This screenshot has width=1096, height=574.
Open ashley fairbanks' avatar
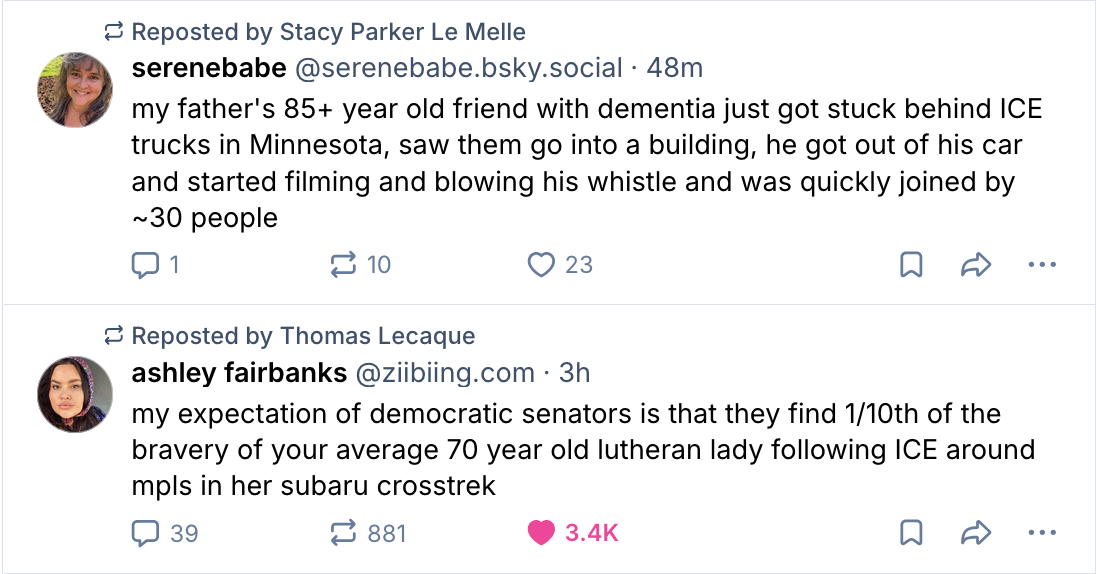75,394
